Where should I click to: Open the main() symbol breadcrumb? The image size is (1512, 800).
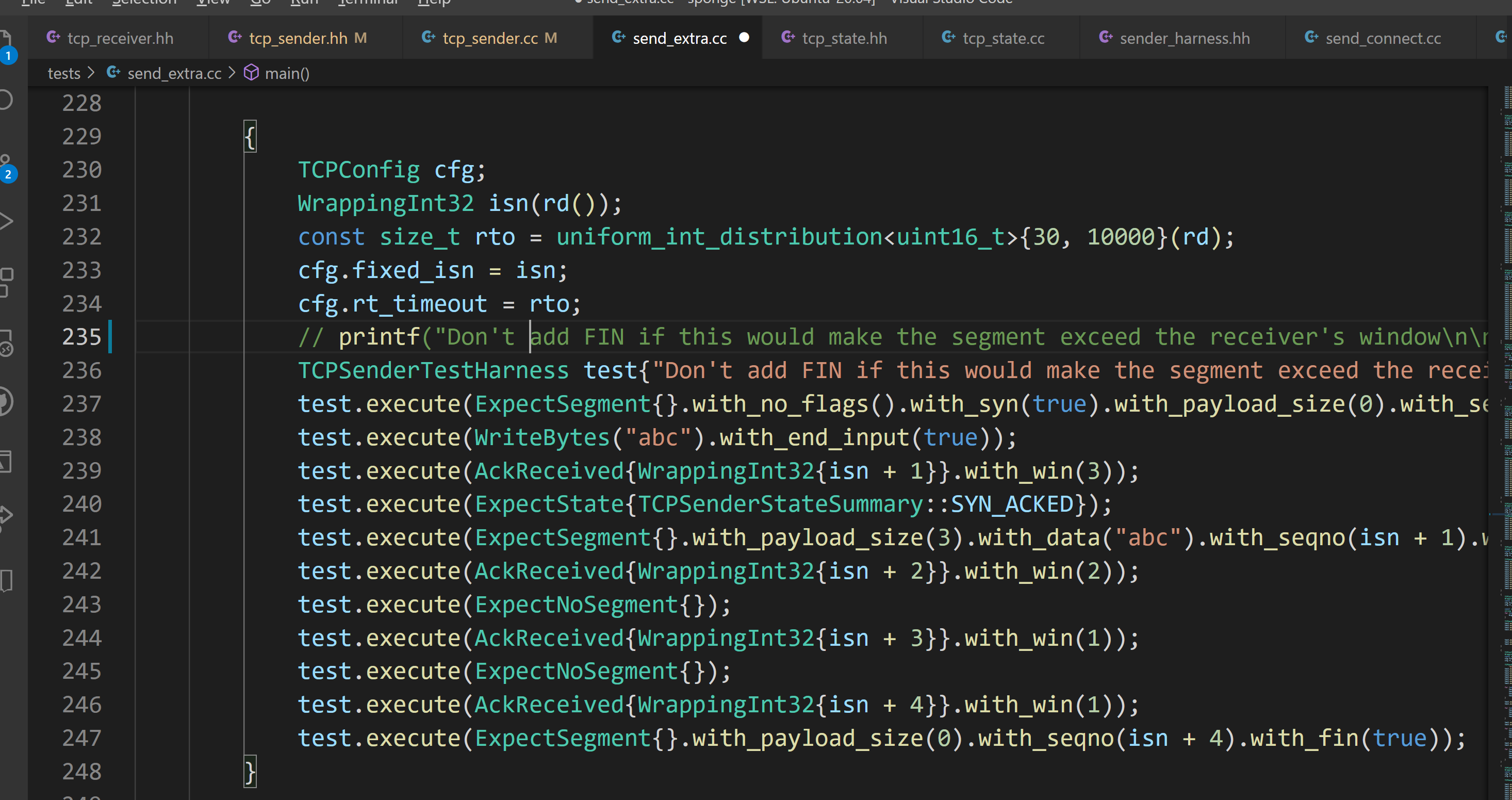tap(286, 73)
